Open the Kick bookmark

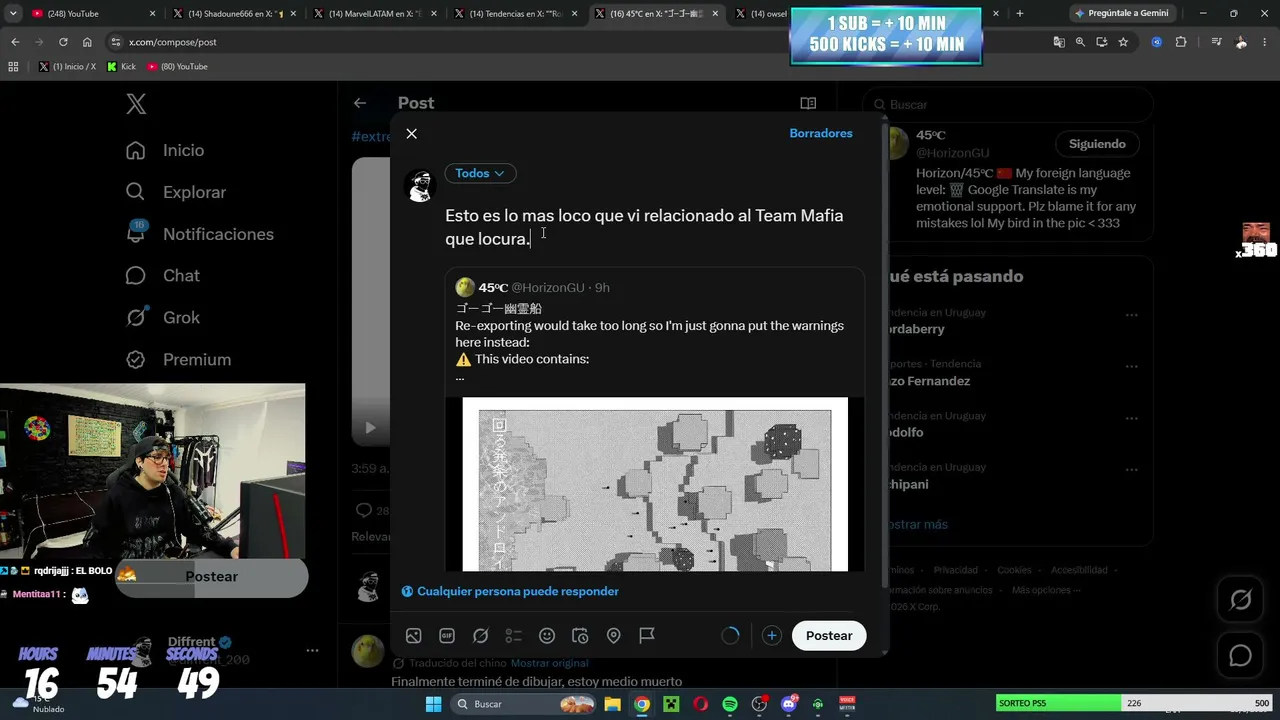[121, 66]
